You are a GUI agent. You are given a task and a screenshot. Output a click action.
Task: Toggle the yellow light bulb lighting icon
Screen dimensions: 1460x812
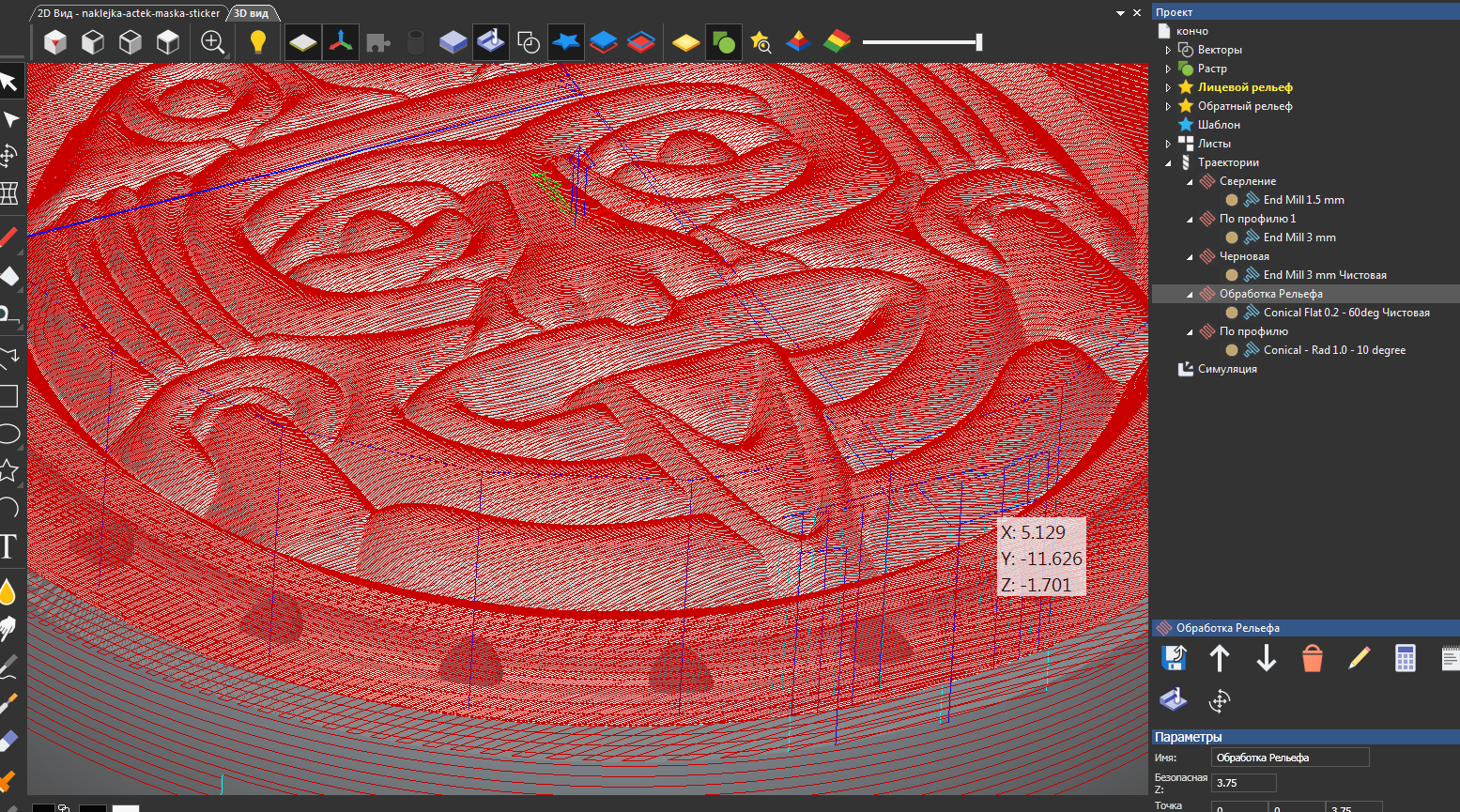pos(258,42)
